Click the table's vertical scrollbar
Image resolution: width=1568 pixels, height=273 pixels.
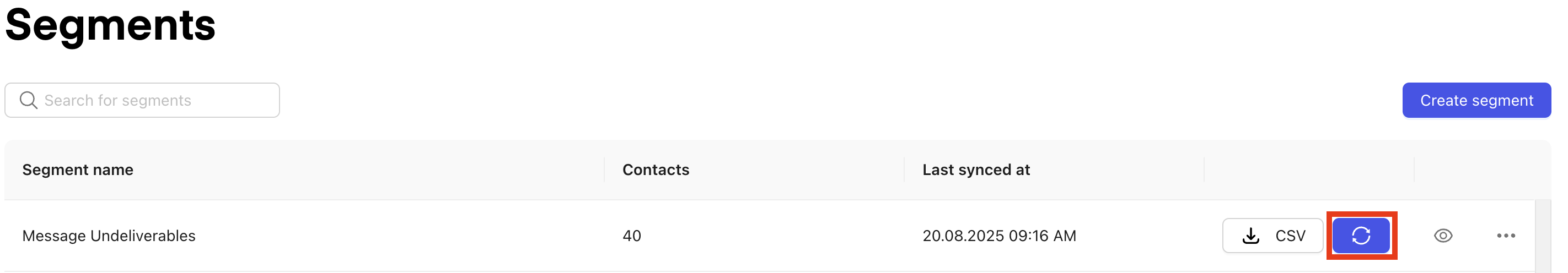coord(1543,236)
